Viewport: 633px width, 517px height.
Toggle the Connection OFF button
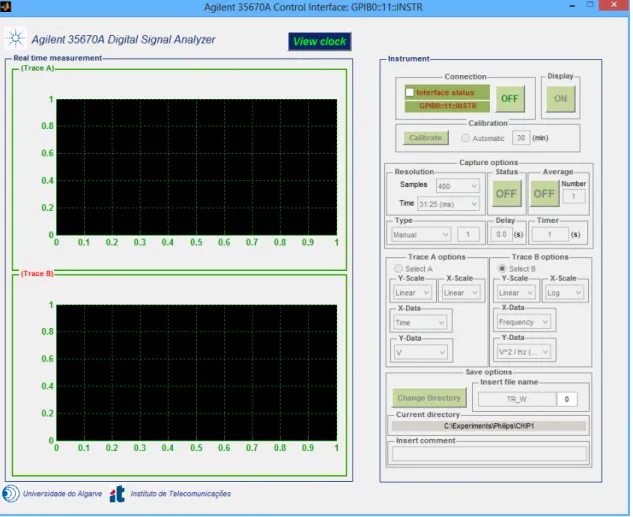(509, 98)
